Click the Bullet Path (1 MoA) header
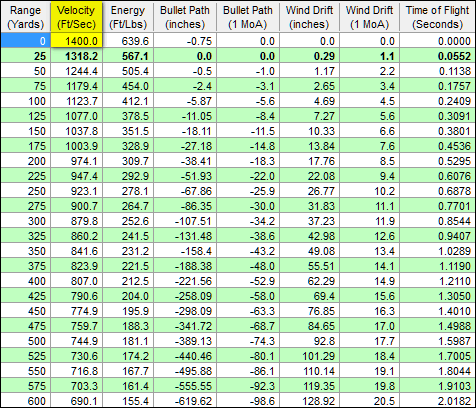The image size is (476, 408). (x=248, y=17)
